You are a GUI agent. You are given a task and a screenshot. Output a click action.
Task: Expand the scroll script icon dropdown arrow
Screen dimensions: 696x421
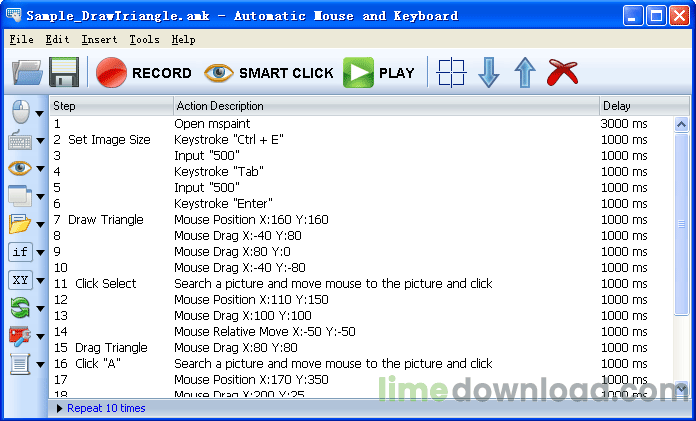(40, 365)
